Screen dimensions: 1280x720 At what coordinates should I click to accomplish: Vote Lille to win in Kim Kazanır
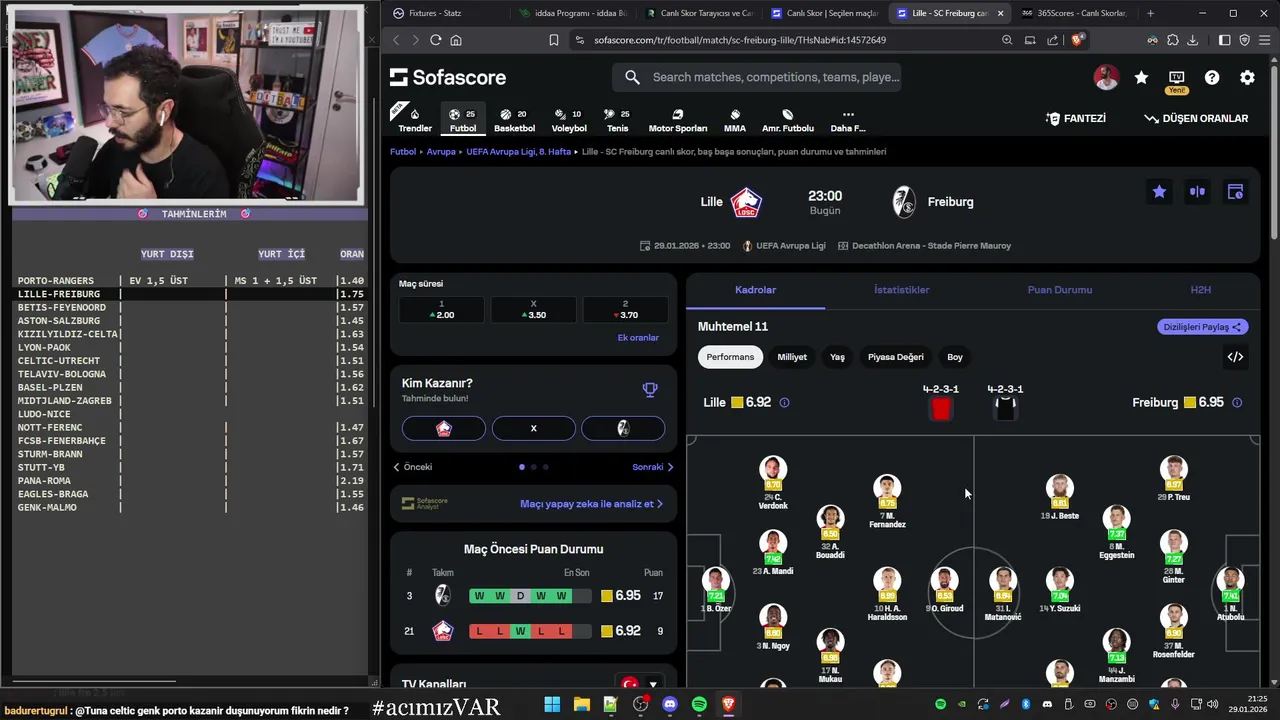coord(444,428)
